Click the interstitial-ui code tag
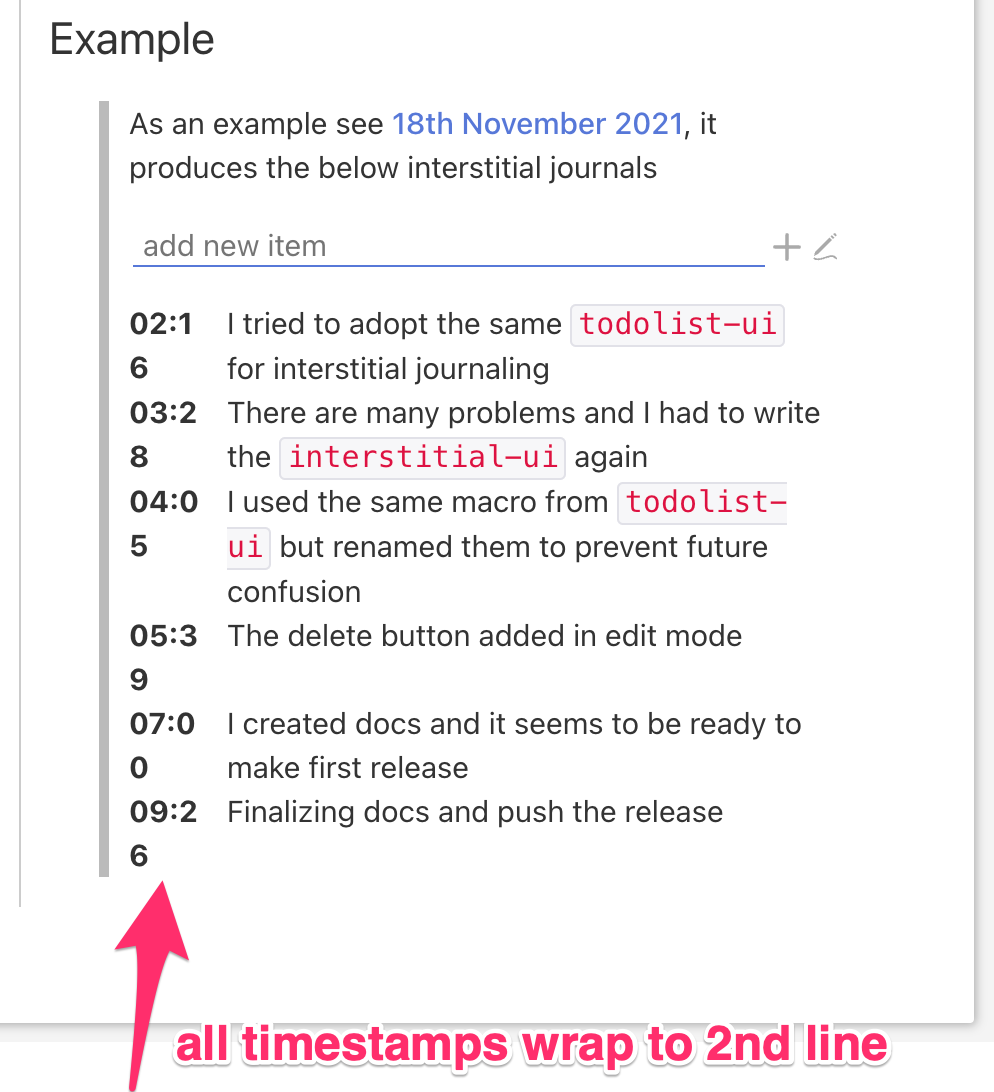This screenshot has width=994, height=1092. 422,457
